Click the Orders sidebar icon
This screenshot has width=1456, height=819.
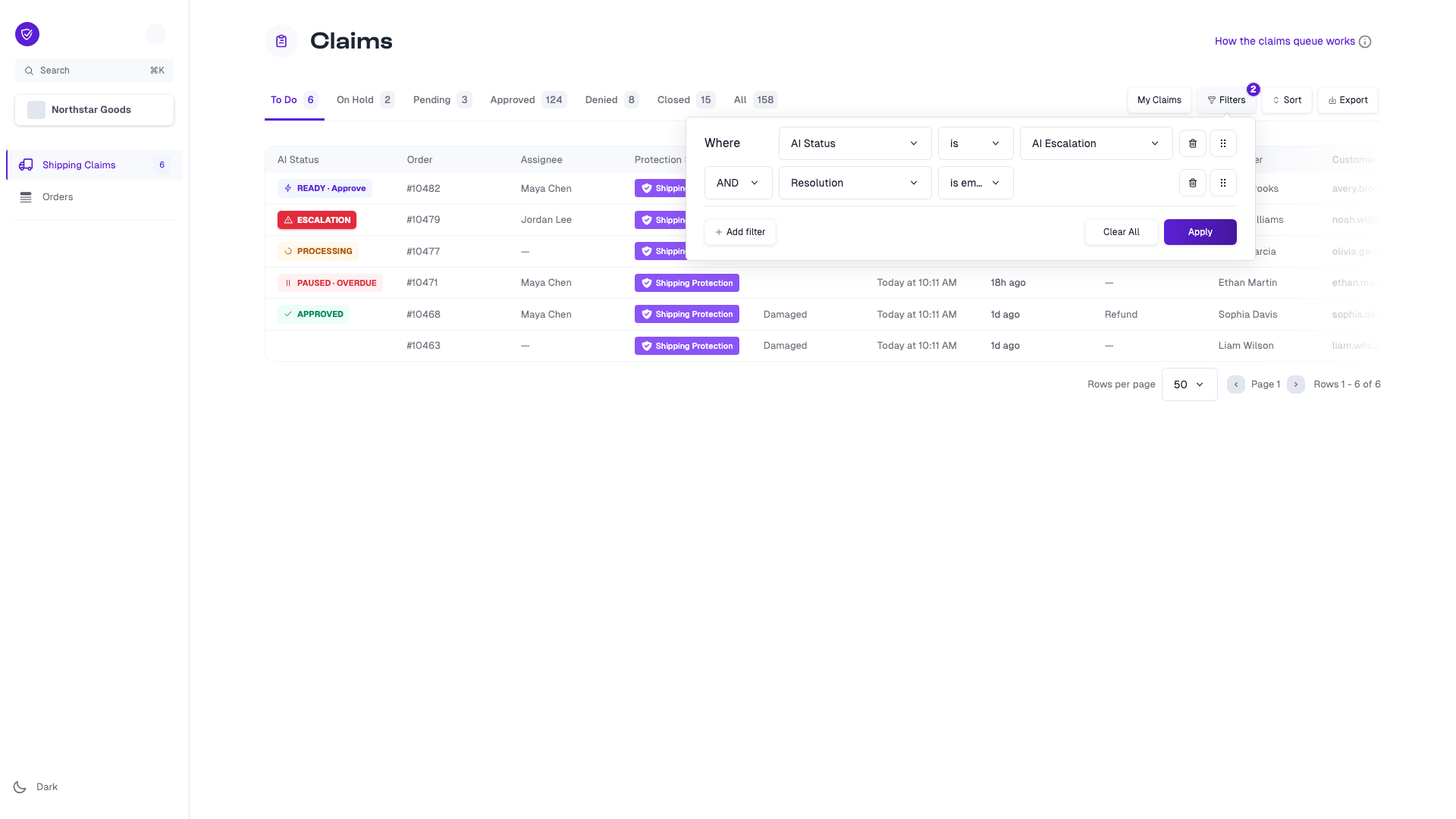(x=26, y=197)
